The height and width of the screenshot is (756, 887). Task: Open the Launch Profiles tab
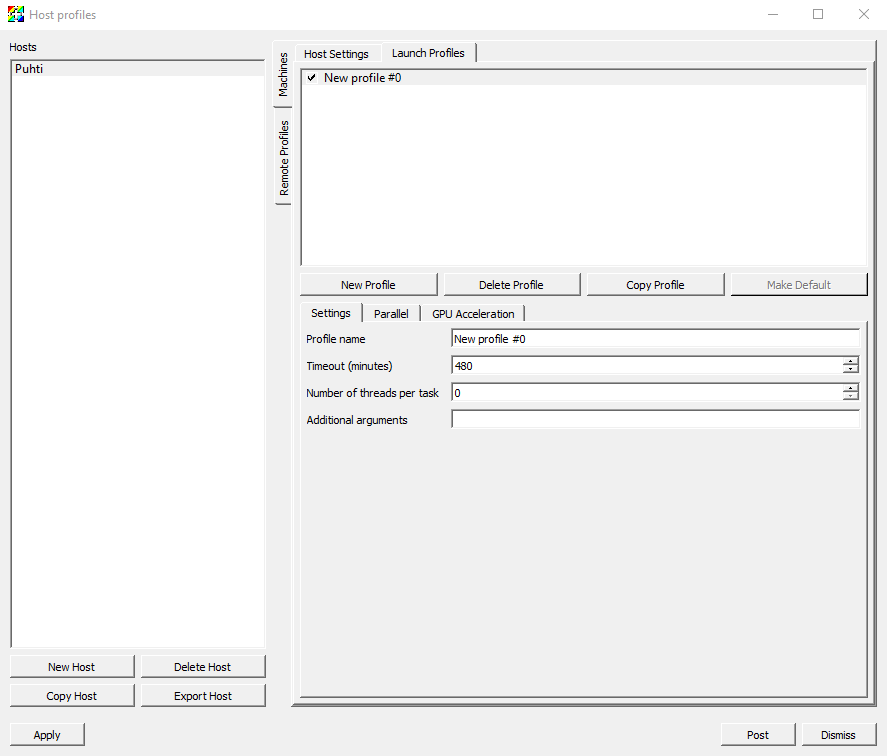428,53
